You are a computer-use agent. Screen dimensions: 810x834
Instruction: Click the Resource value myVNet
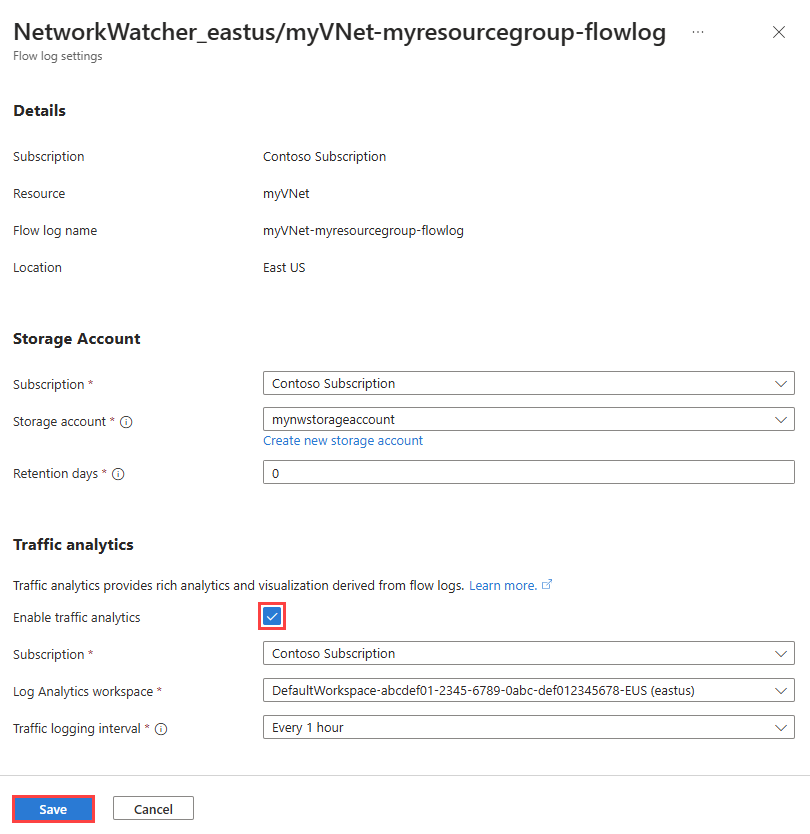286,194
